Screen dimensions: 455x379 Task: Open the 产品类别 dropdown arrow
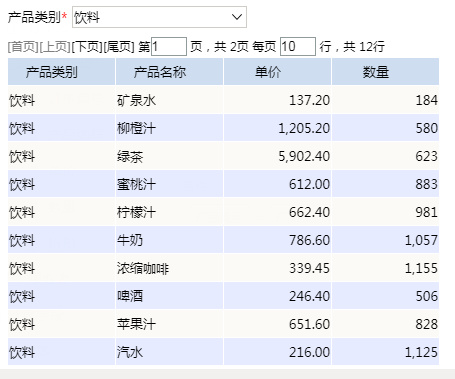pos(237,17)
